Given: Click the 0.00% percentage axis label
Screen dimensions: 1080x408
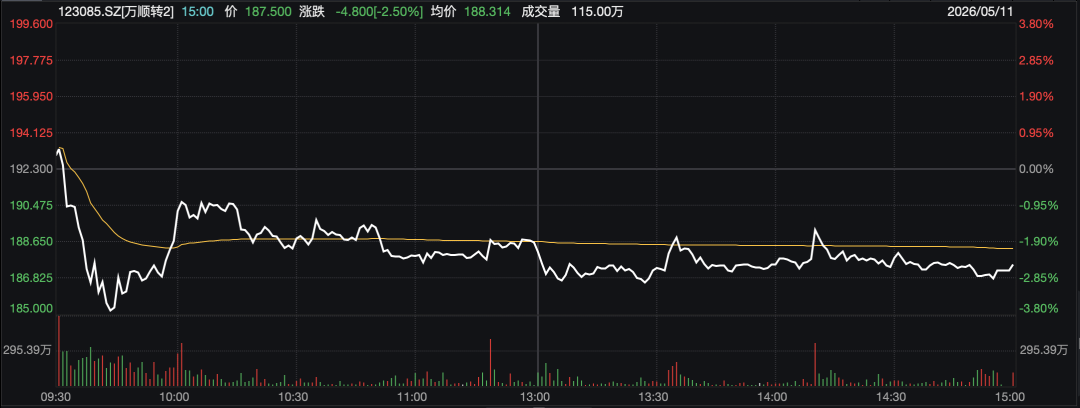Looking at the screenshot, I should pyautogui.click(x=1037, y=169).
